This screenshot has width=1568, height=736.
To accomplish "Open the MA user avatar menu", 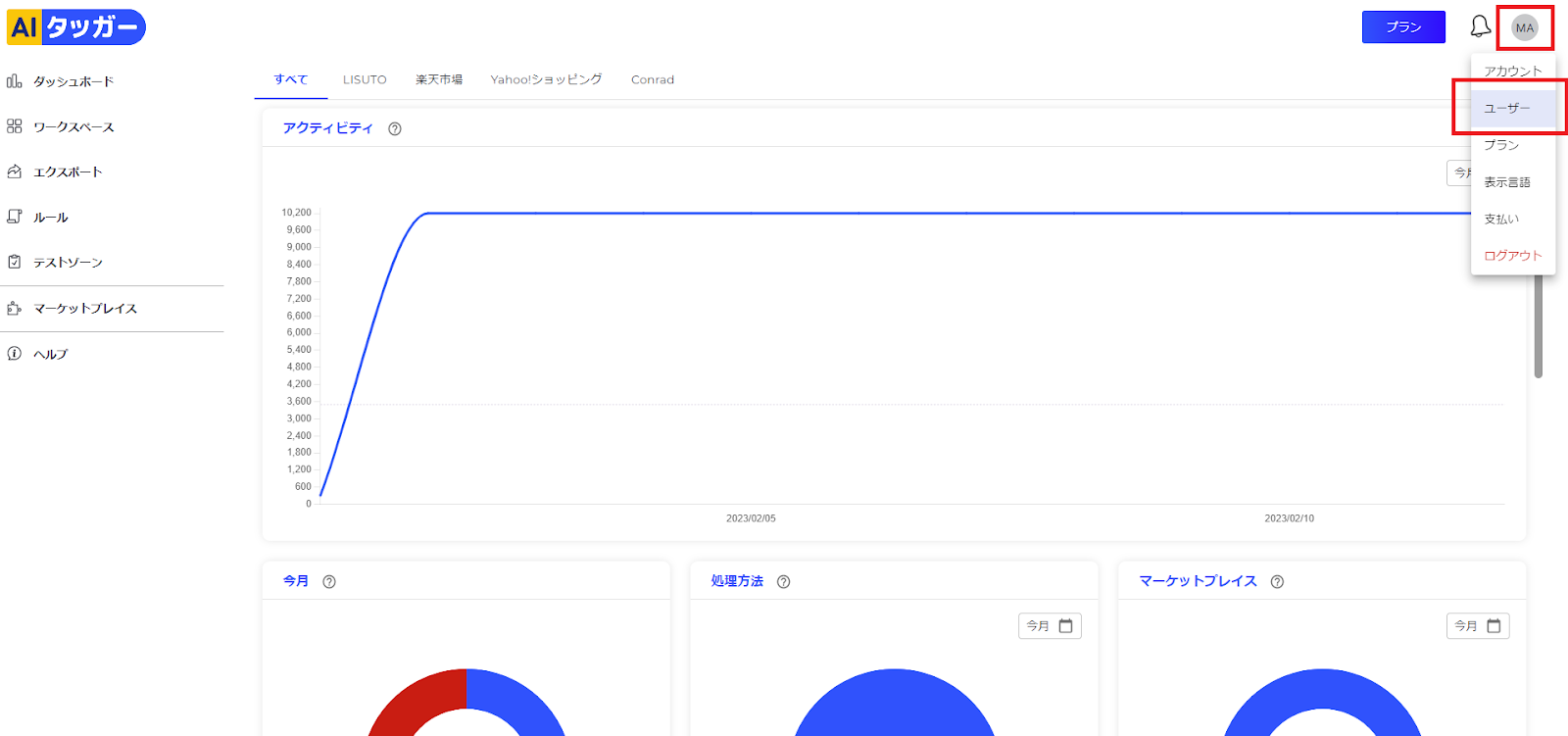I will [x=1525, y=27].
